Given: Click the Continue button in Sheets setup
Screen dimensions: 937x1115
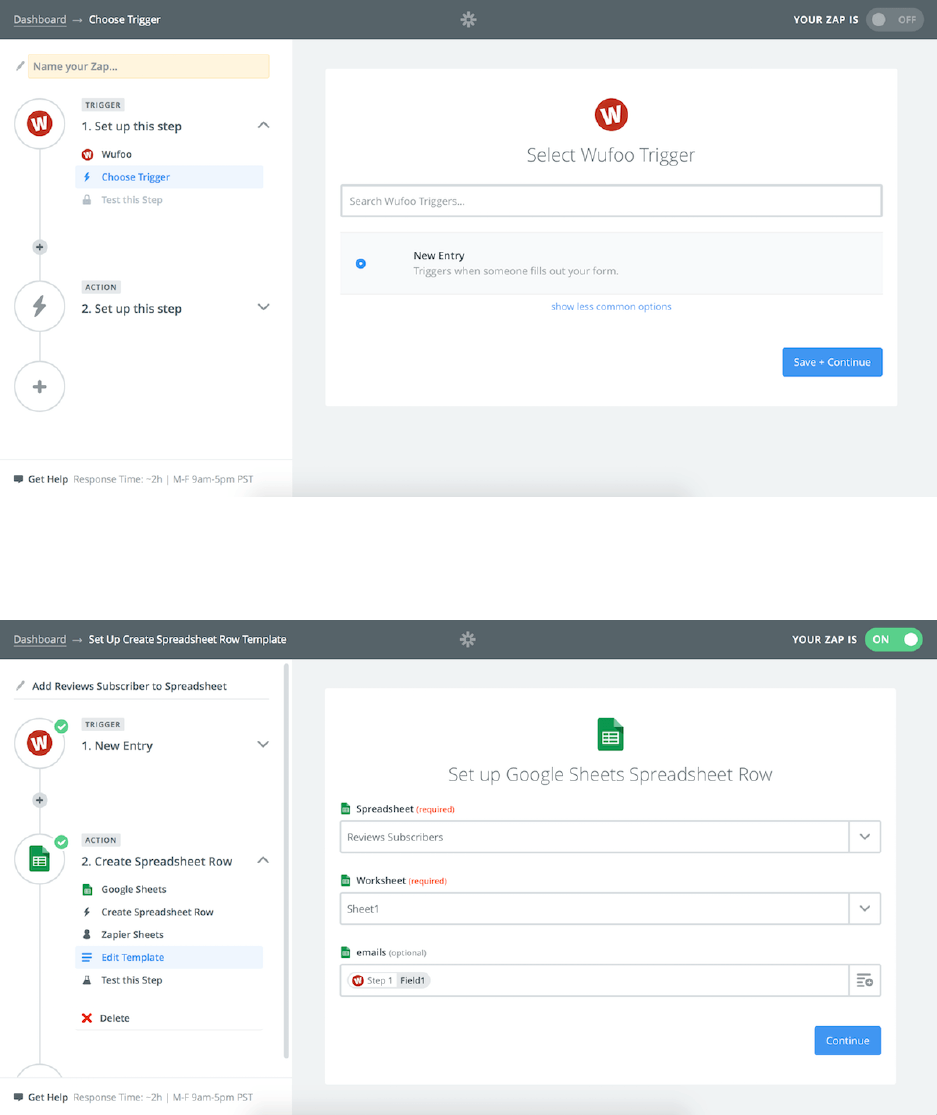Looking at the screenshot, I should tap(847, 1040).
